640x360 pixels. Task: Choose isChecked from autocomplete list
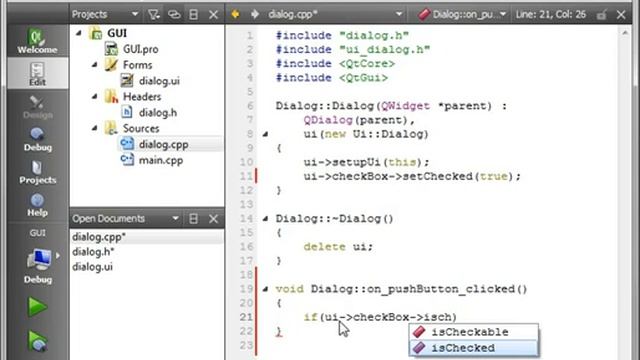(x=473, y=348)
